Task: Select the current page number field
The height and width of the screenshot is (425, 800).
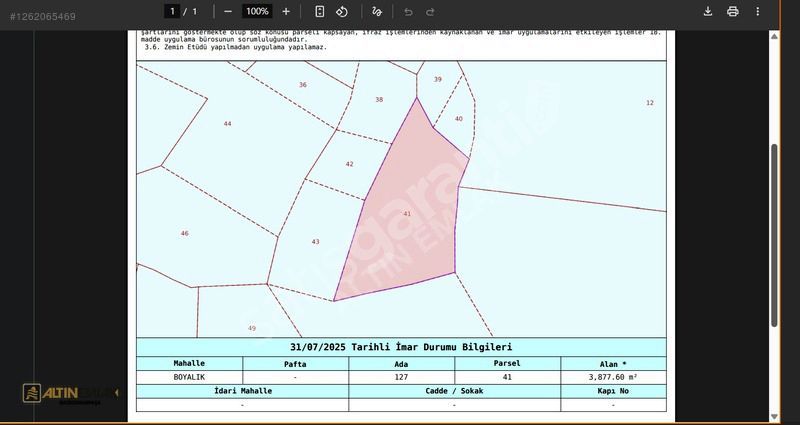Action: pos(172,11)
